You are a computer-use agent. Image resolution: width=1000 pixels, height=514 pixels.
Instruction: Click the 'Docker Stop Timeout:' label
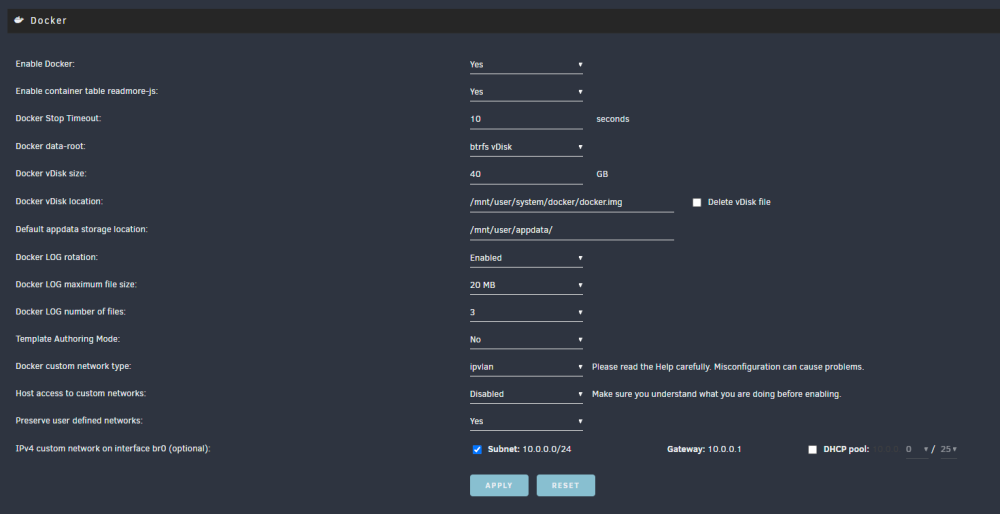[58, 119]
